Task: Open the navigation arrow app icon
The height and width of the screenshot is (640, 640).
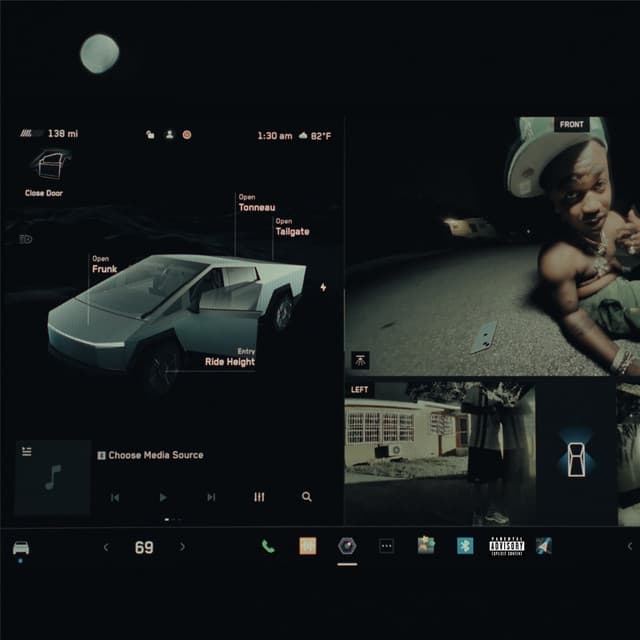Action: pos(544,546)
